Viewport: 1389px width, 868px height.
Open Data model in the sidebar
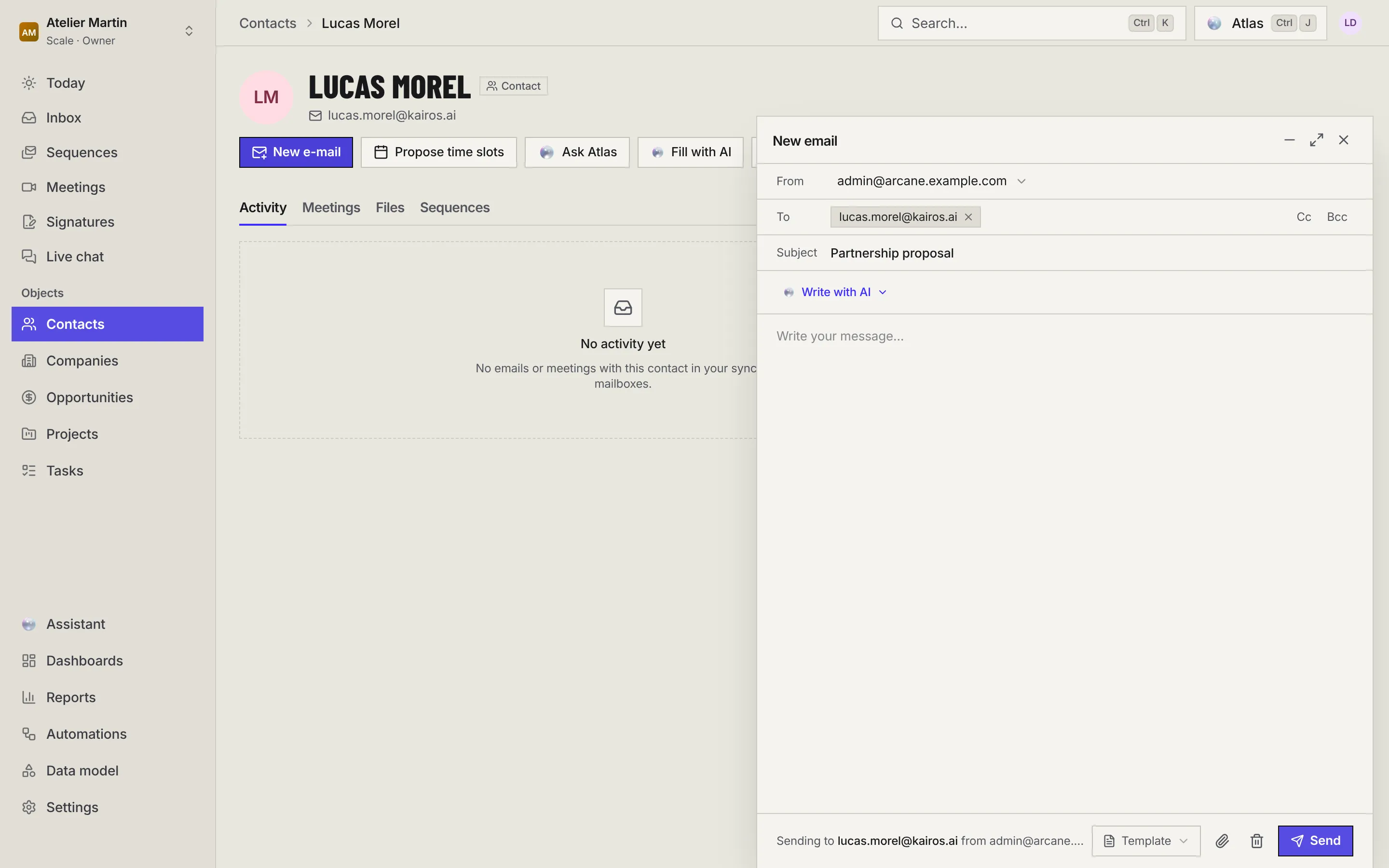point(108,771)
